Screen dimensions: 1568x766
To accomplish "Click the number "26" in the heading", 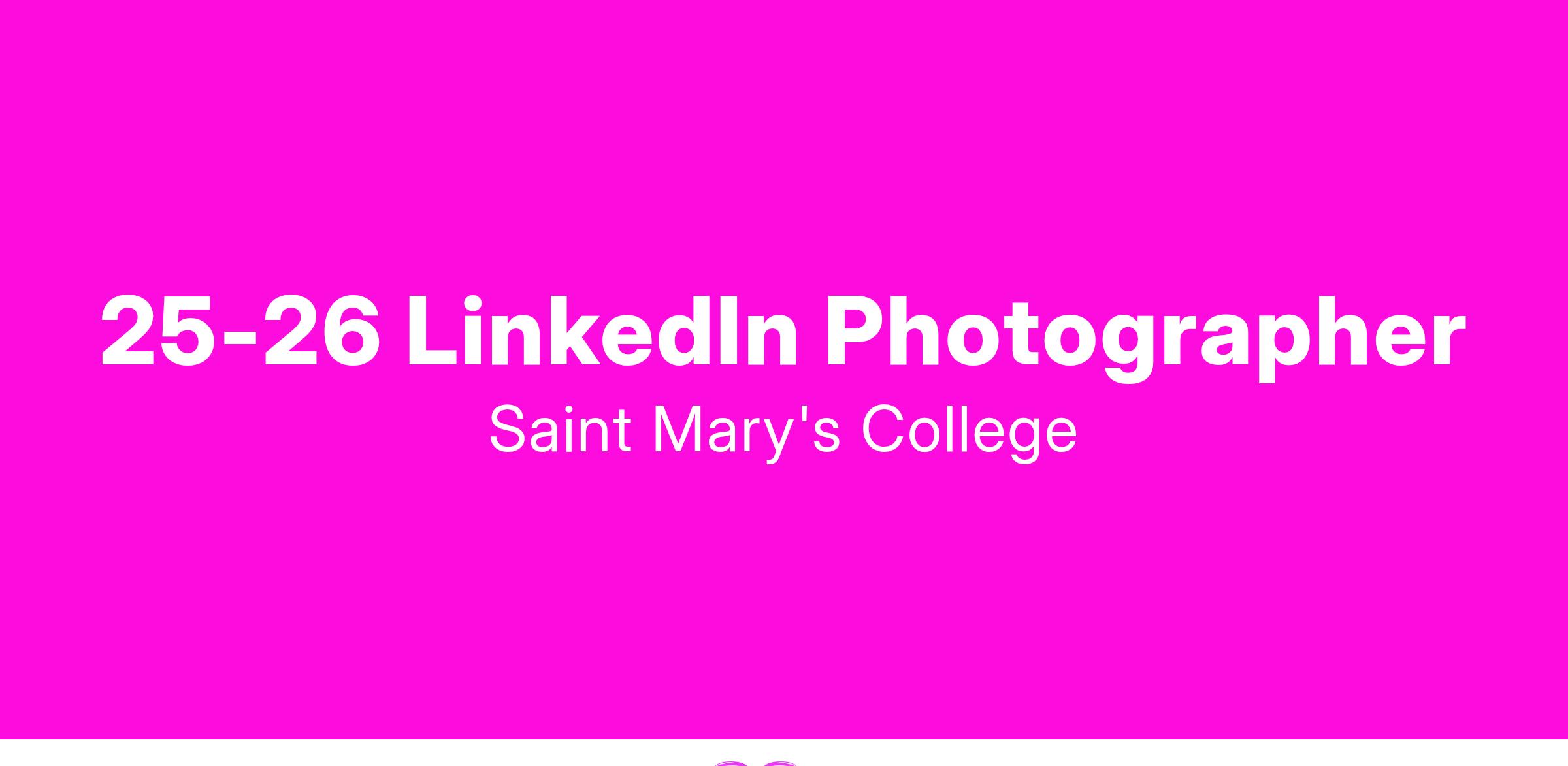I will point(321,332).
